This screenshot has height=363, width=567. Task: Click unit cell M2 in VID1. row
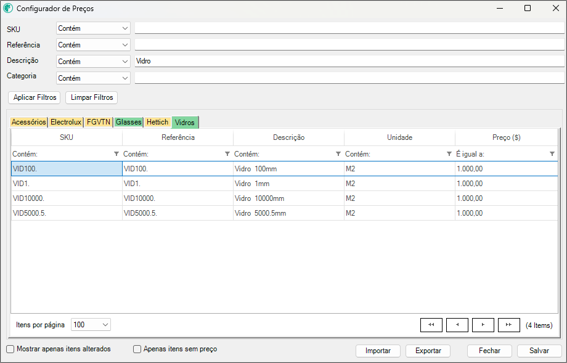coord(400,184)
